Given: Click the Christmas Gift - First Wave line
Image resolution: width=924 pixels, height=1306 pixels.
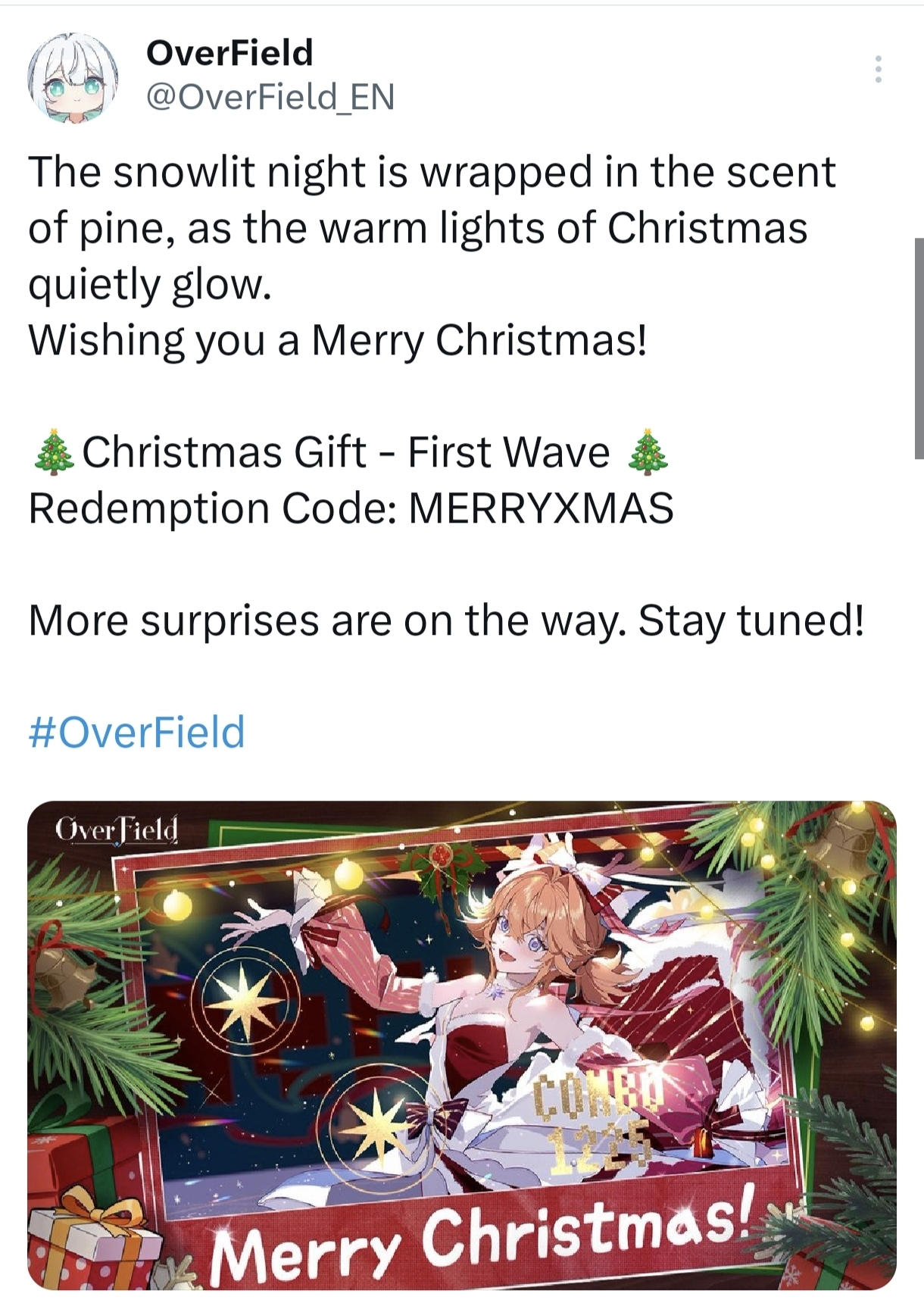Looking at the screenshot, I should point(349,452).
